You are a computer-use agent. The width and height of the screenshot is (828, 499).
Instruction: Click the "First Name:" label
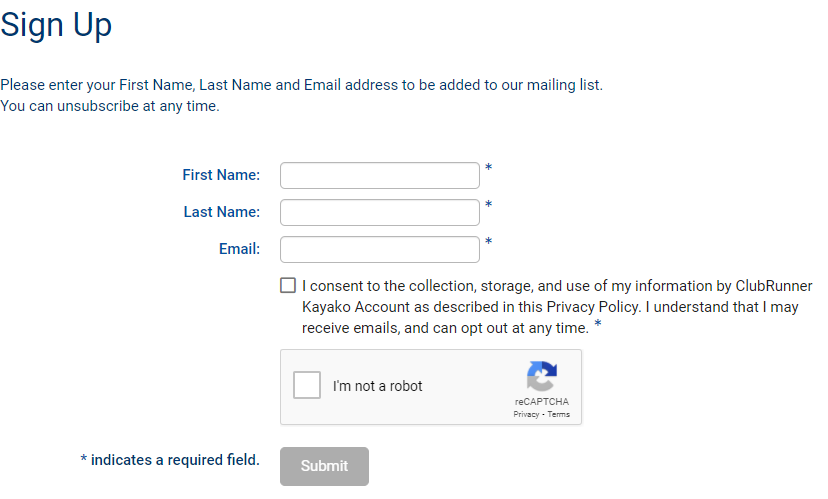pos(221,175)
